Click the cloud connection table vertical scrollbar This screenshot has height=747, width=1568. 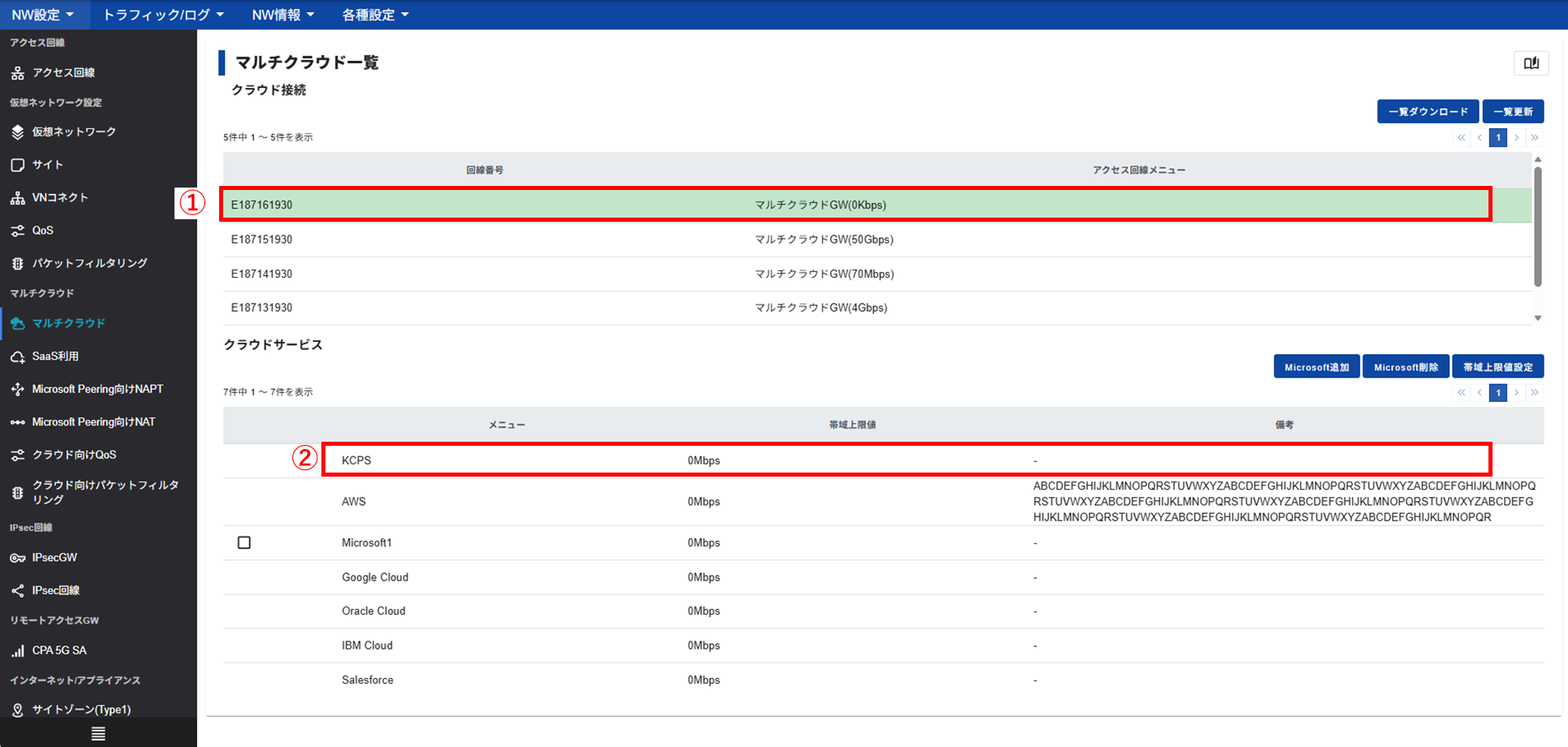(1537, 227)
